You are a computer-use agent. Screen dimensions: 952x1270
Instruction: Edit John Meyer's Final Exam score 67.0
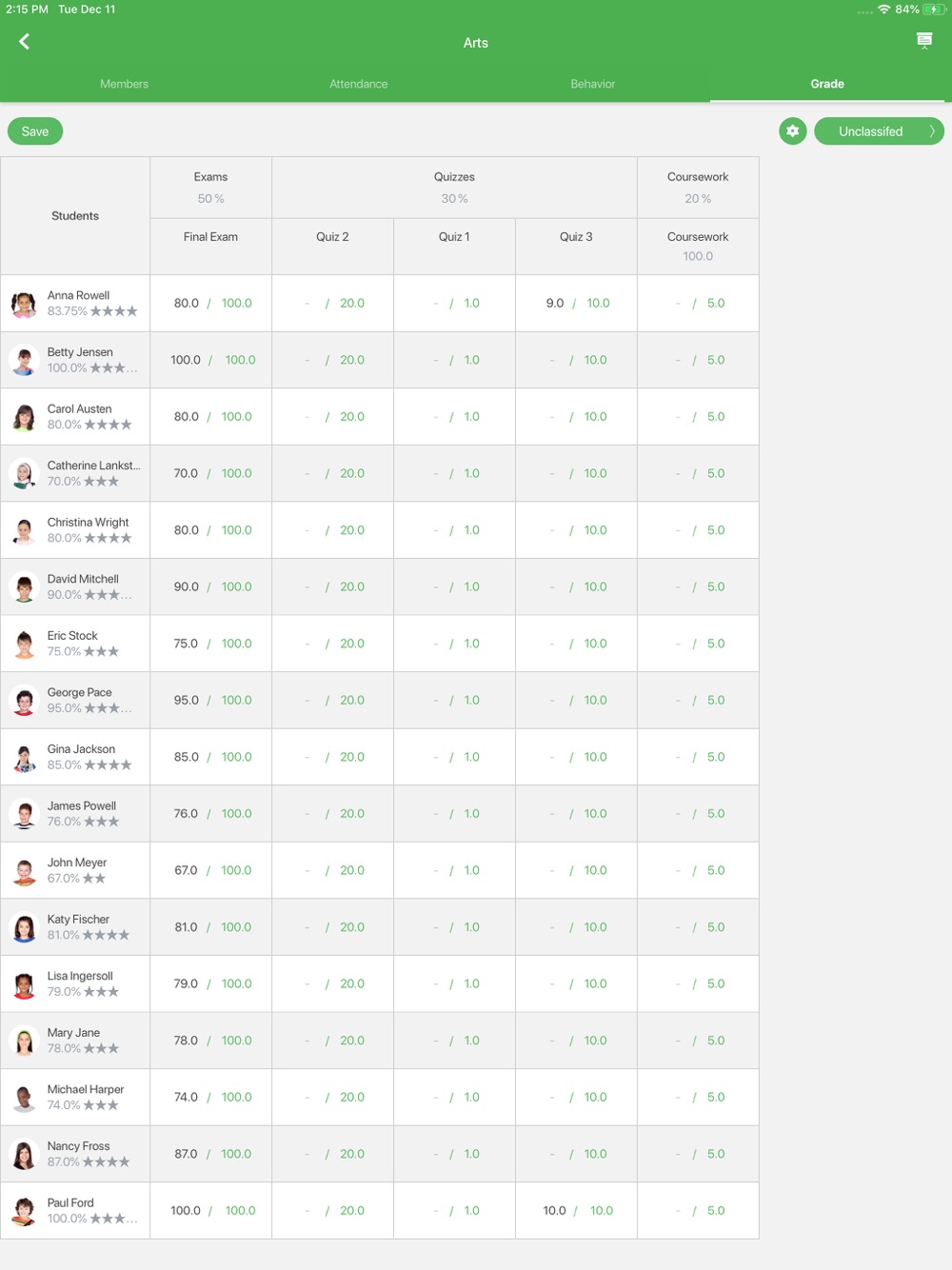pyautogui.click(x=186, y=870)
